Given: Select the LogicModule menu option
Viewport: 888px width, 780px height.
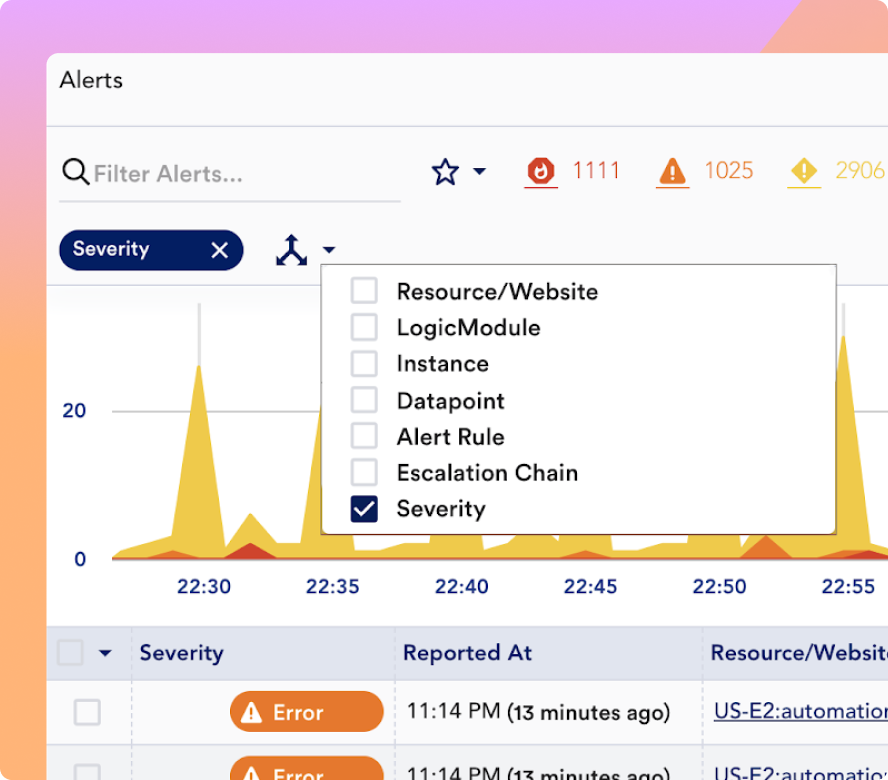Looking at the screenshot, I should click(x=468, y=328).
